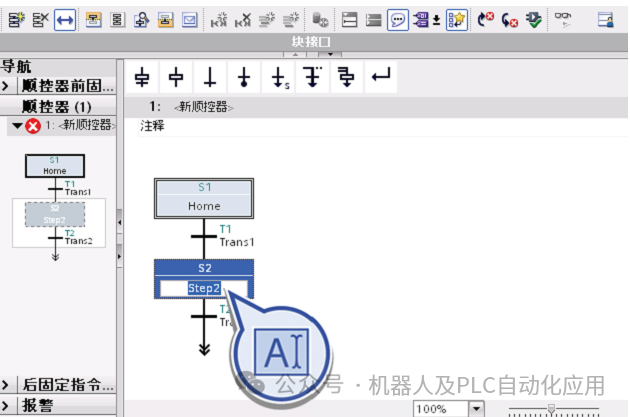Click the delete sequence icon
The image size is (630, 417).
coord(41,20)
